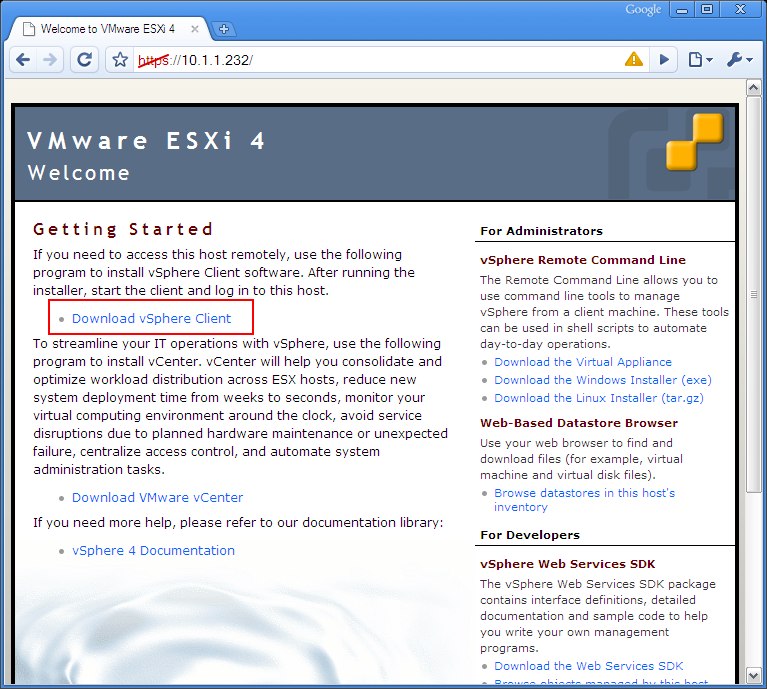This screenshot has width=767, height=689.
Task: Close the browser window
Action: click(741, 9)
